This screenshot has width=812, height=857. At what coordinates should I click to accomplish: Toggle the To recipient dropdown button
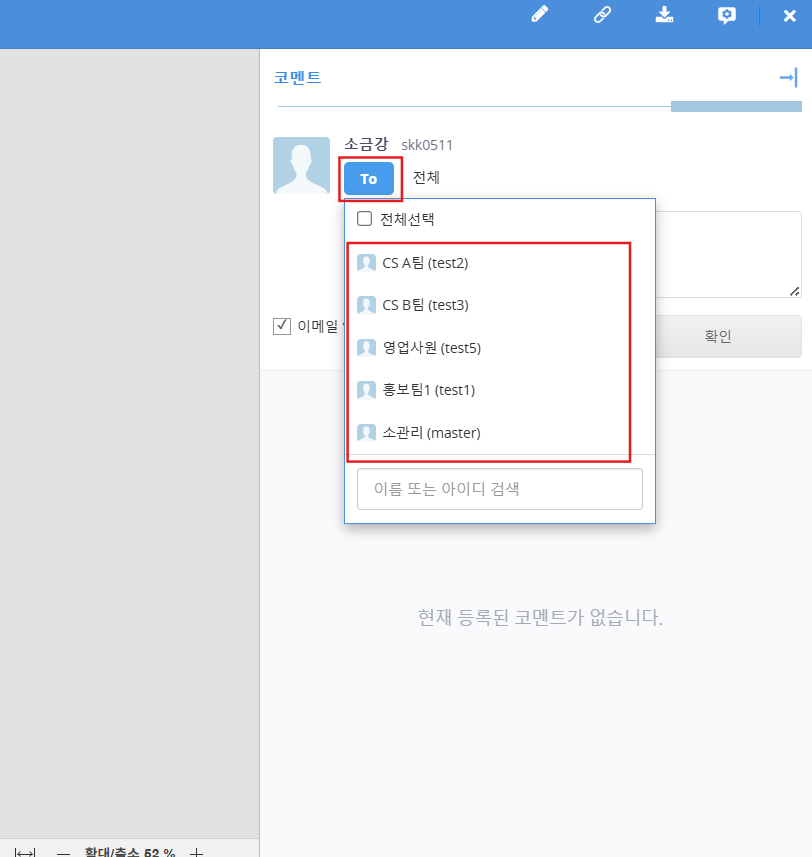pyautogui.click(x=369, y=179)
